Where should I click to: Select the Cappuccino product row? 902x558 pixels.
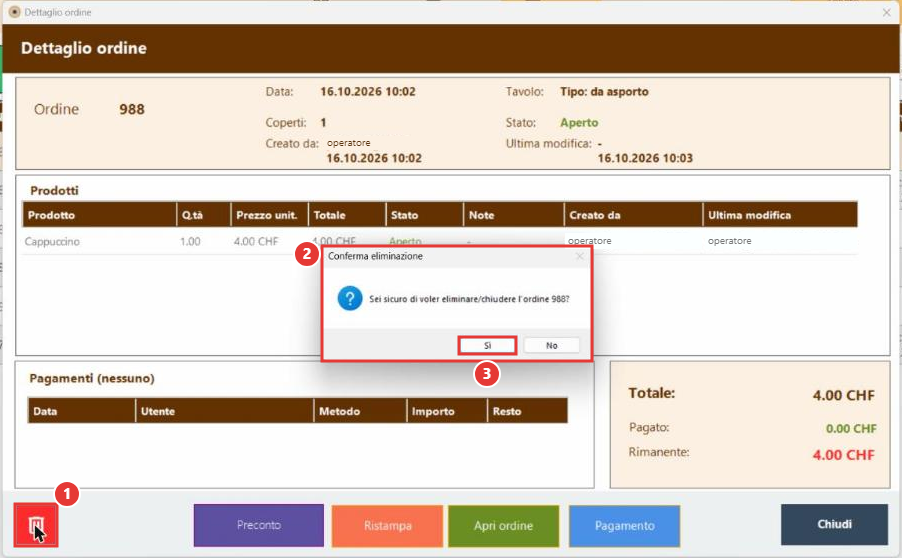440,242
